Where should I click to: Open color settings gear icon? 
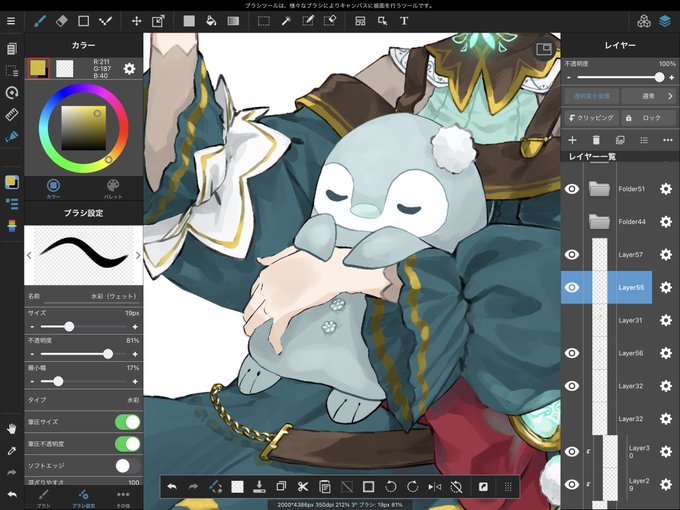[x=129, y=69]
